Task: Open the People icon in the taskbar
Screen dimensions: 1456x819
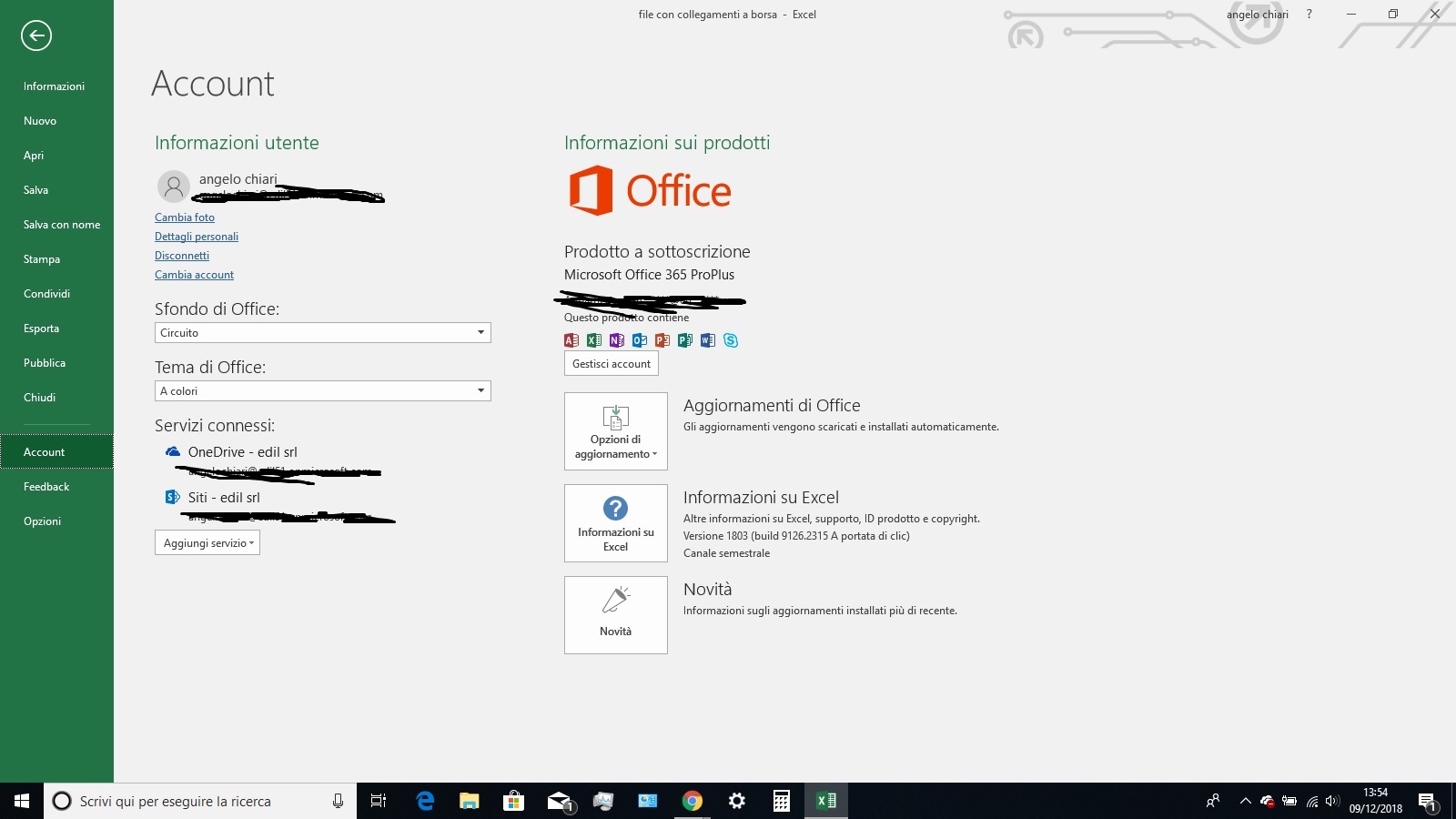Action: [1213, 801]
